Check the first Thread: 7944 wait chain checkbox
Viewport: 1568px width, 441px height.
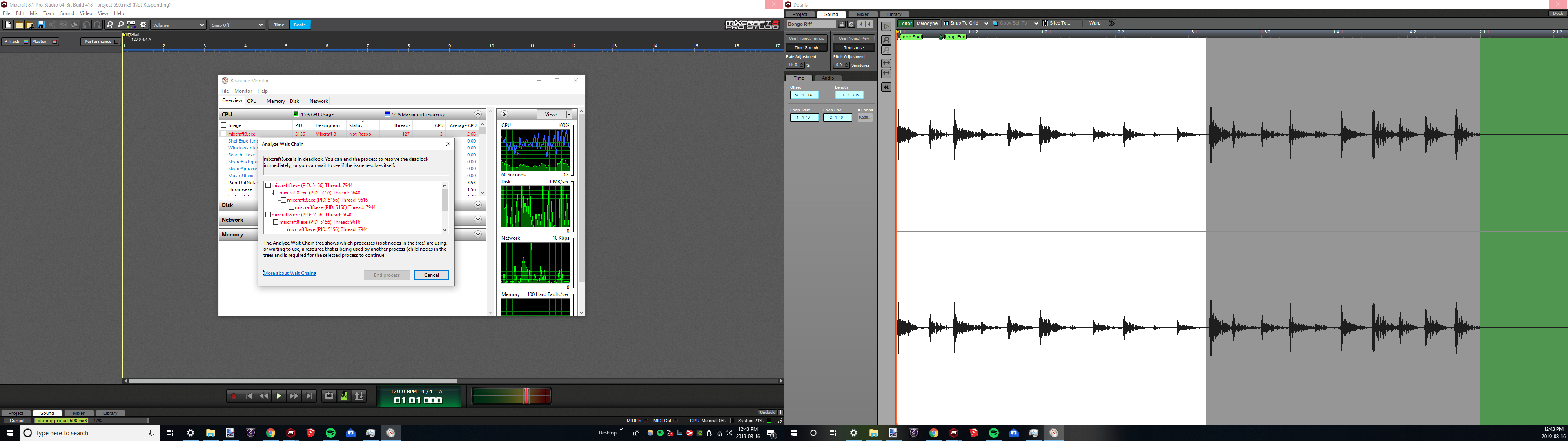pos(268,185)
